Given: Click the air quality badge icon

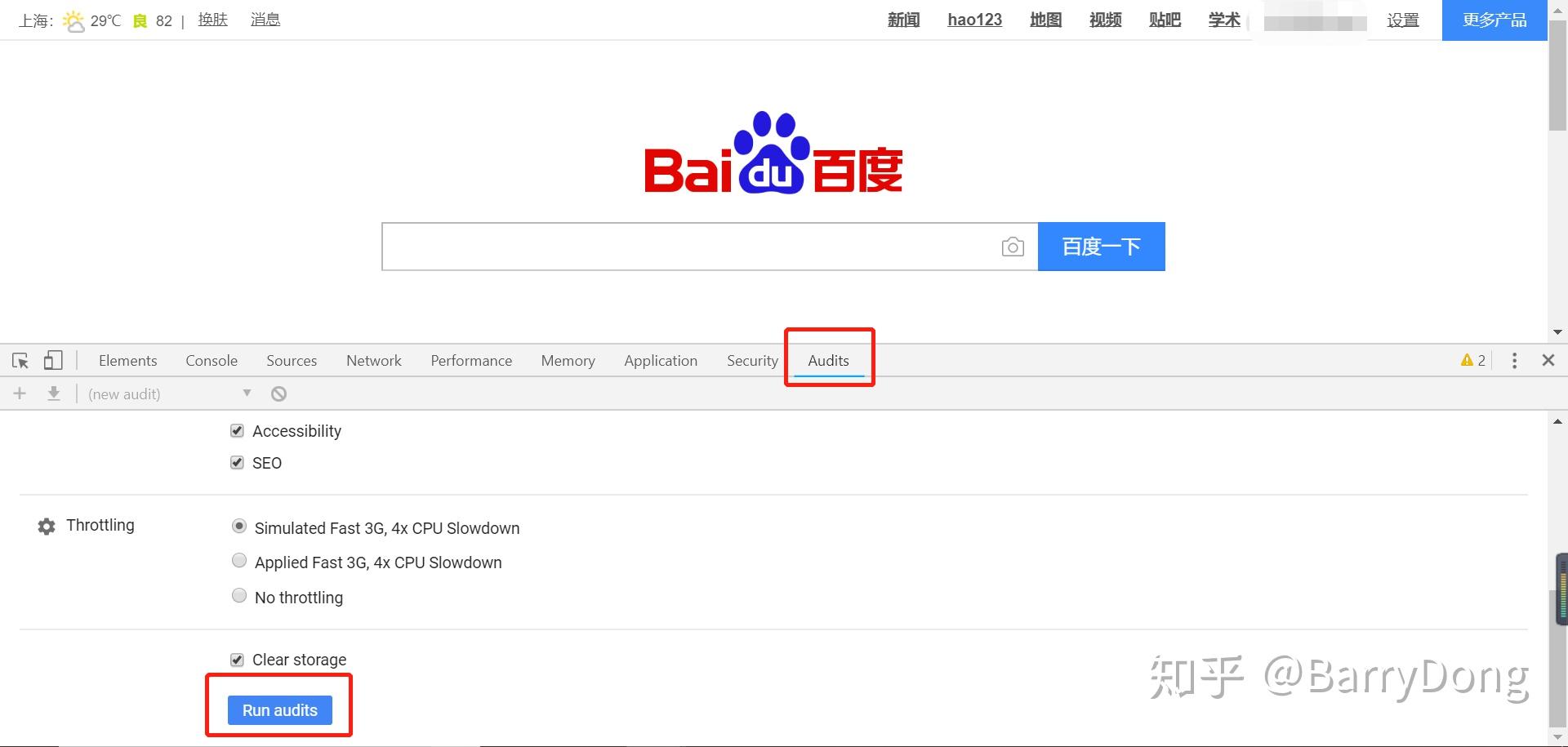Looking at the screenshot, I should (140, 21).
